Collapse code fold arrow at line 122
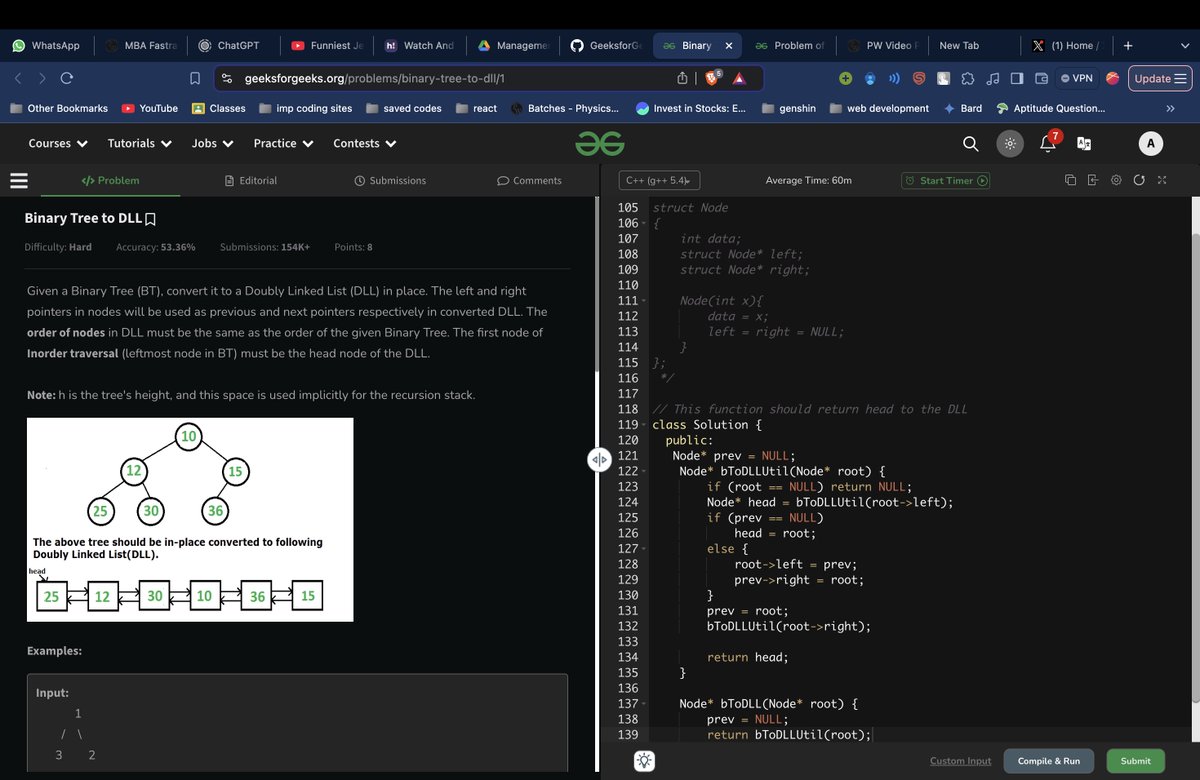 coord(644,471)
